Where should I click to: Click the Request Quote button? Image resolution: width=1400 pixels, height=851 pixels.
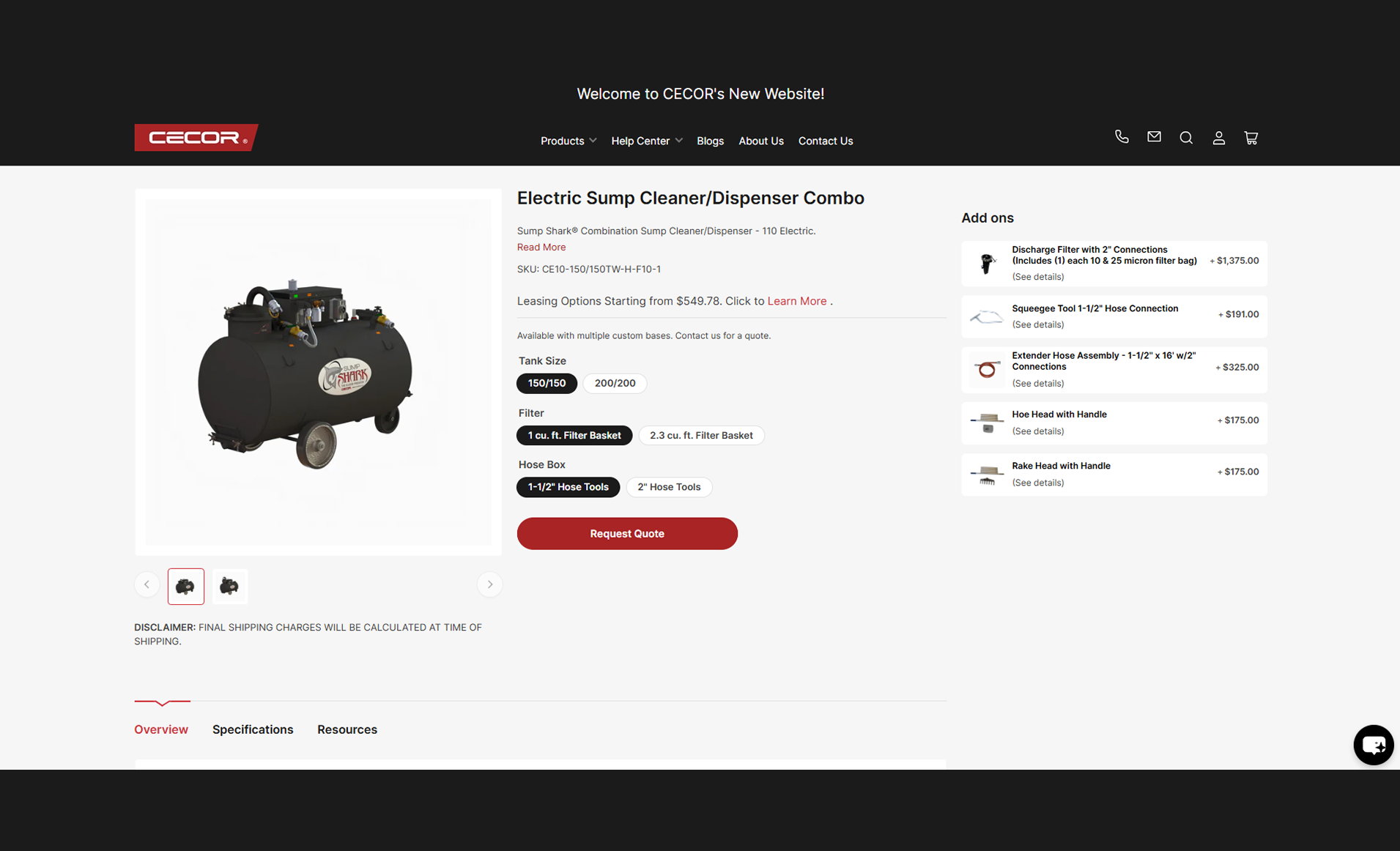(x=627, y=534)
